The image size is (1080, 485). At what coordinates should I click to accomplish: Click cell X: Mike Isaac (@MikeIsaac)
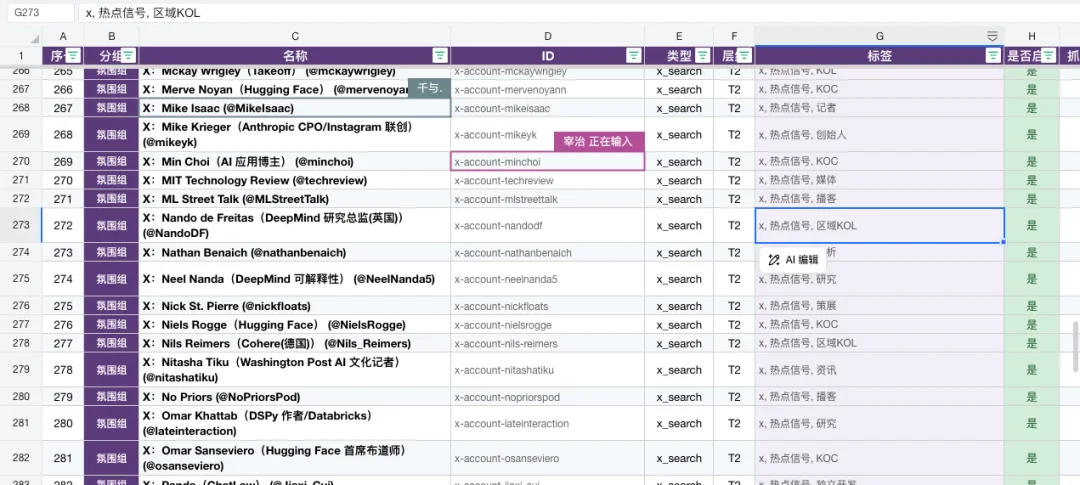[295, 108]
